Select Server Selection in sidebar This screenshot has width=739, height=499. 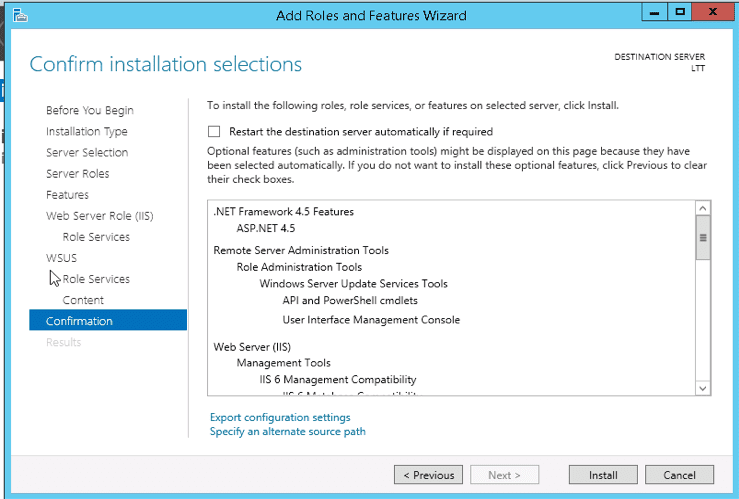pyautogui.click(x=87, y=153)
